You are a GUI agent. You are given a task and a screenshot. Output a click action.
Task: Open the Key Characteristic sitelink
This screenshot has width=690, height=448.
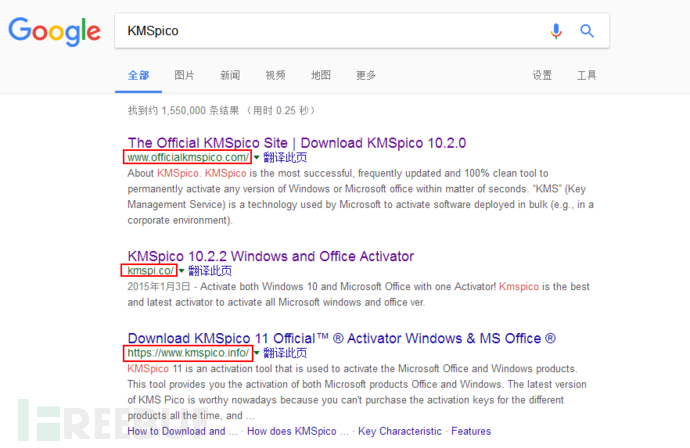coord(400,431)
